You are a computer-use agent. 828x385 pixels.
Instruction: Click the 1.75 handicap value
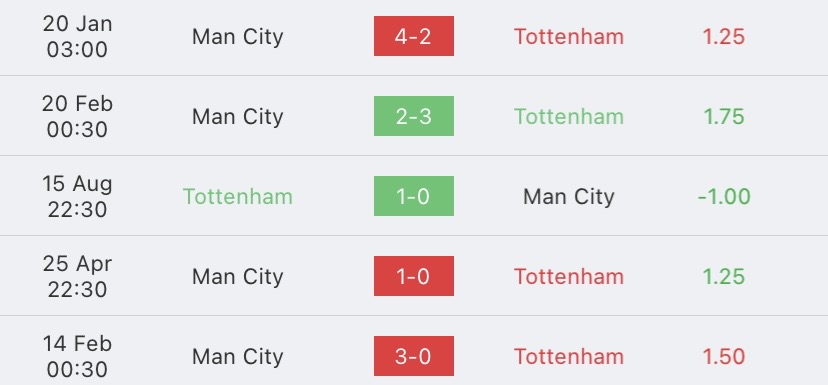[723, 116]
